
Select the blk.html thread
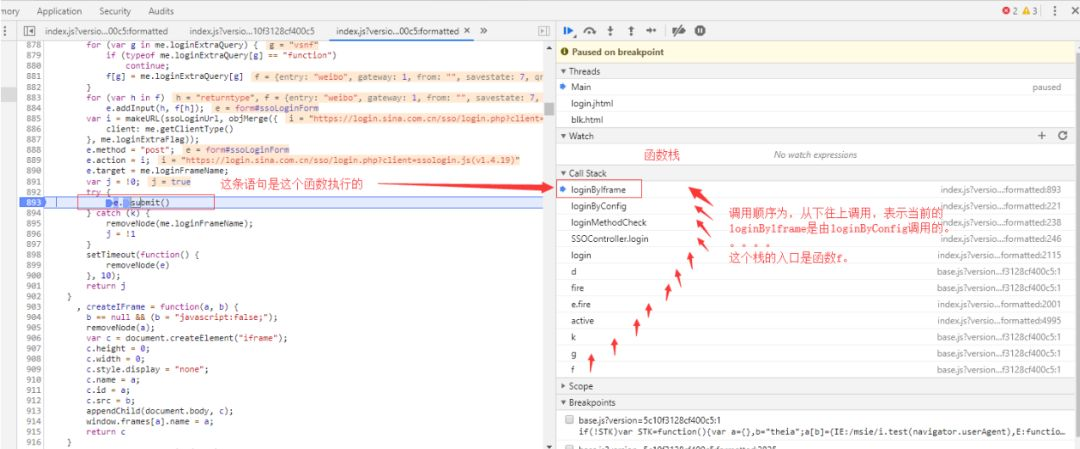[x=817, y=120]
